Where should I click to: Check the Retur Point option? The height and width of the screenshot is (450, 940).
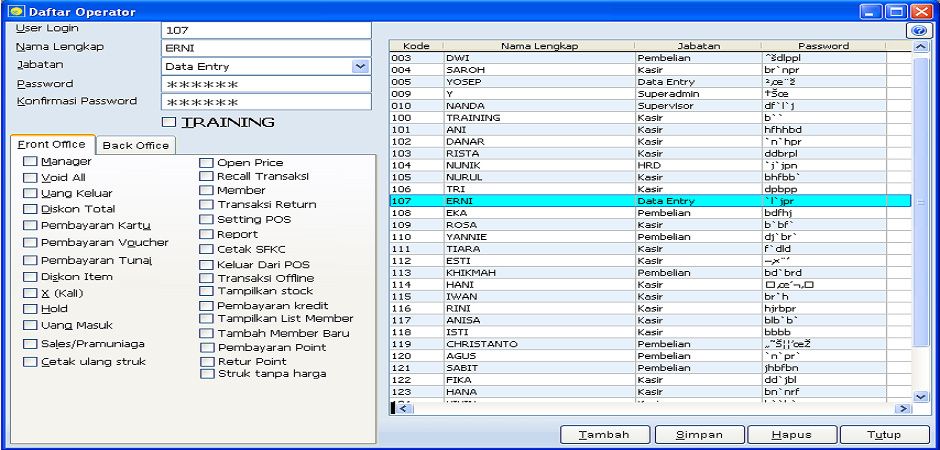click(206, 361)
